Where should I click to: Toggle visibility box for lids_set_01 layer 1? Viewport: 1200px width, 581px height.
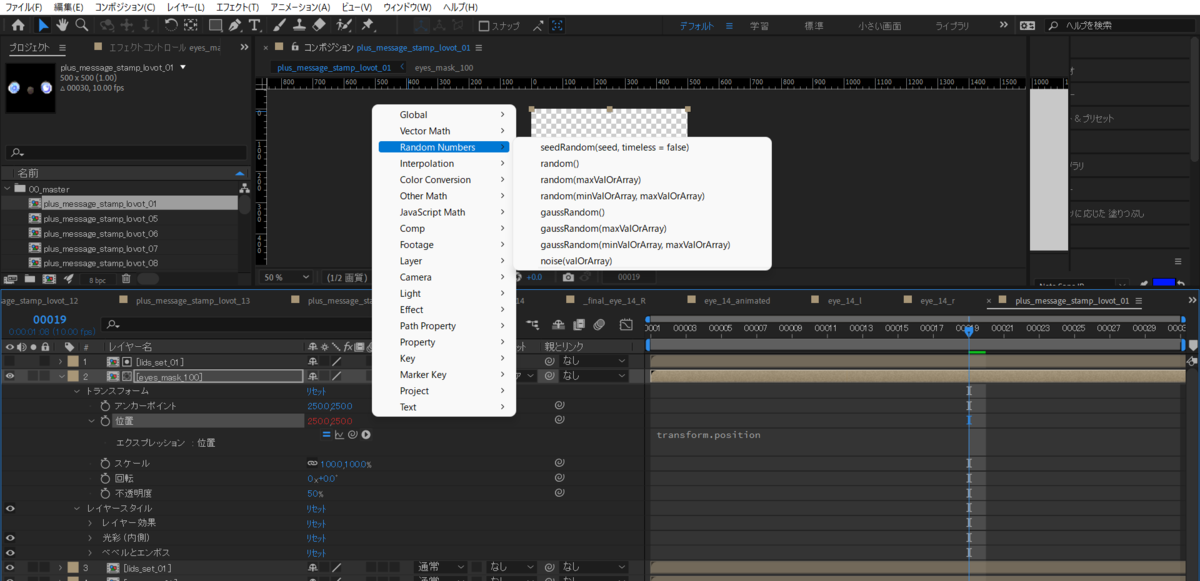click(10, 361)
